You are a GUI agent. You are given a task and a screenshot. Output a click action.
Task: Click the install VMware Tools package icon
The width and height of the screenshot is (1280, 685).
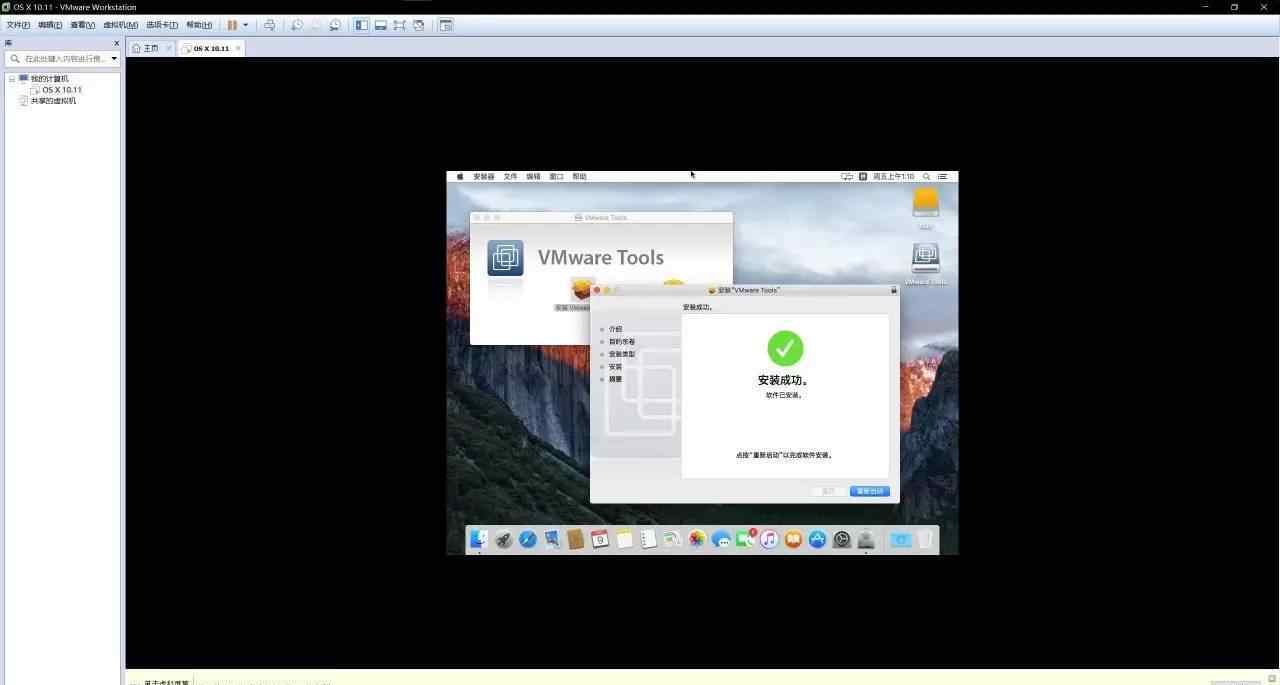pos(582,289)
